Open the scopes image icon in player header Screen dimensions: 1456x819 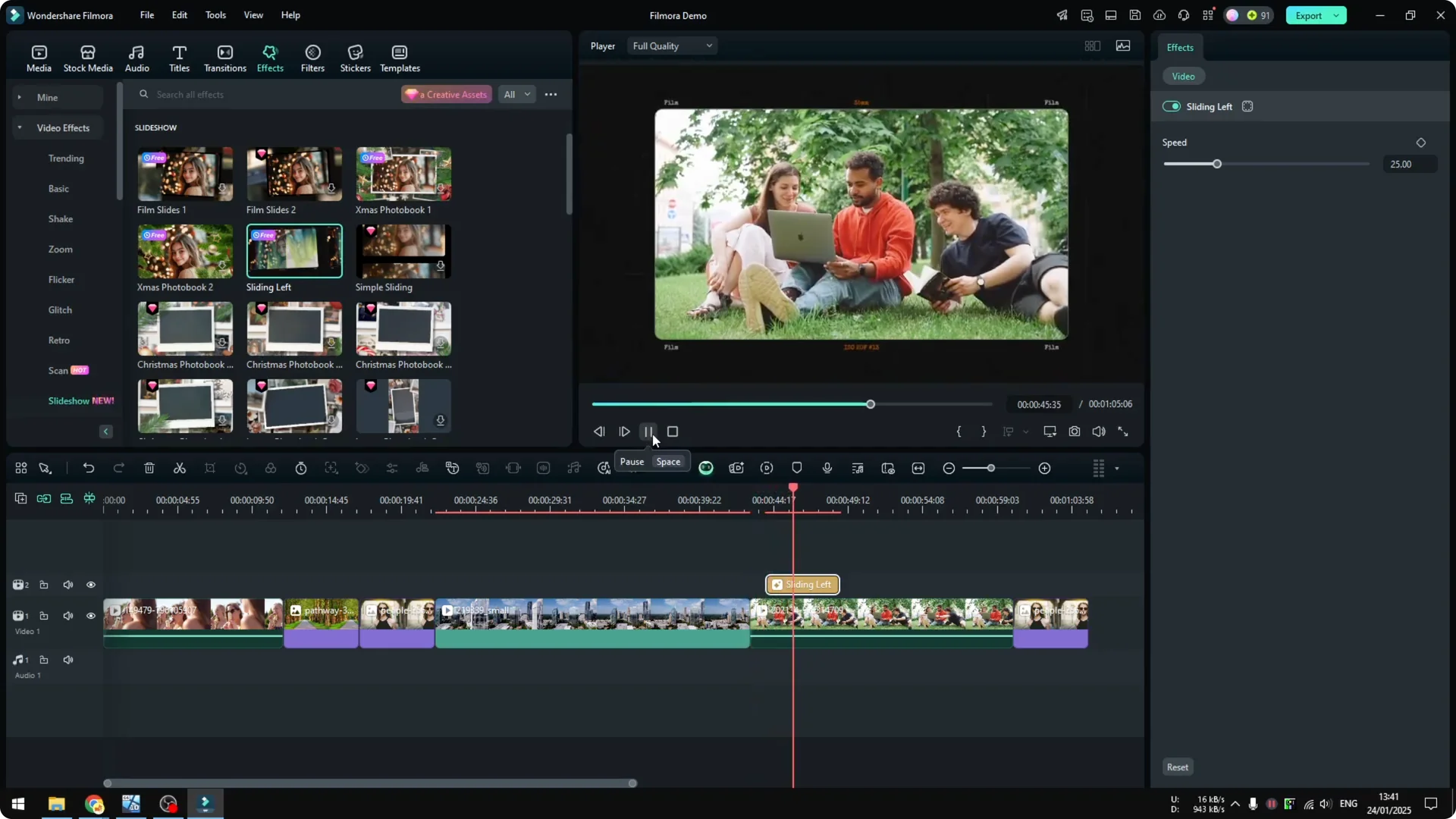pos(1123,46)
